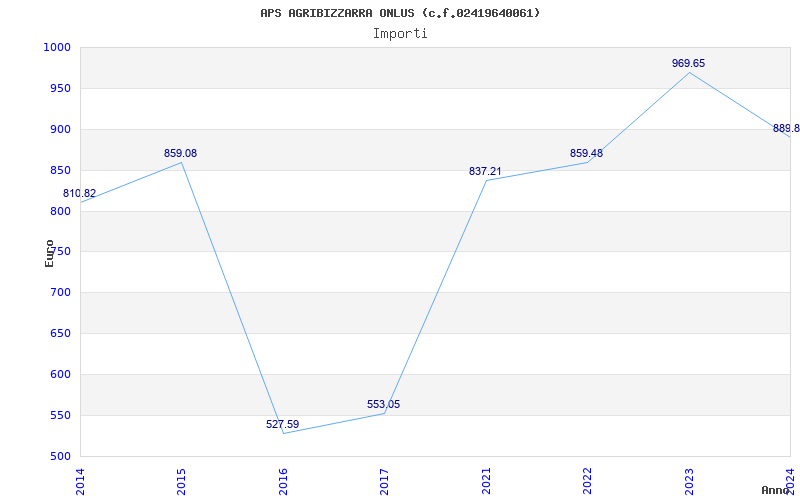Image resolution: width=800 pixels, height=500 pixels.
Task: Select the 810.82 data label
Action: (x=79, y=193)
